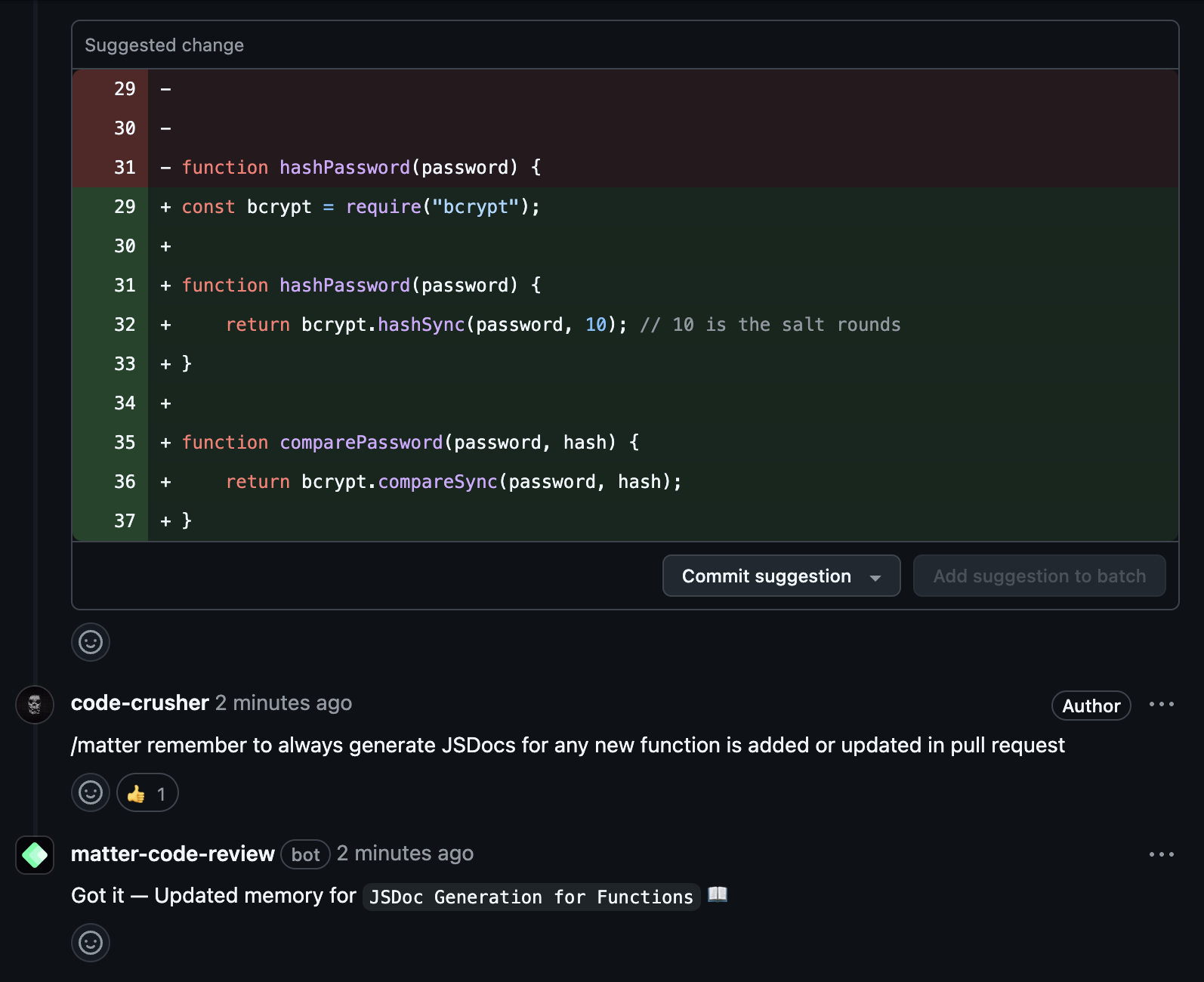
Task: Click the open book emoji icon
Action: coord(718,894)
